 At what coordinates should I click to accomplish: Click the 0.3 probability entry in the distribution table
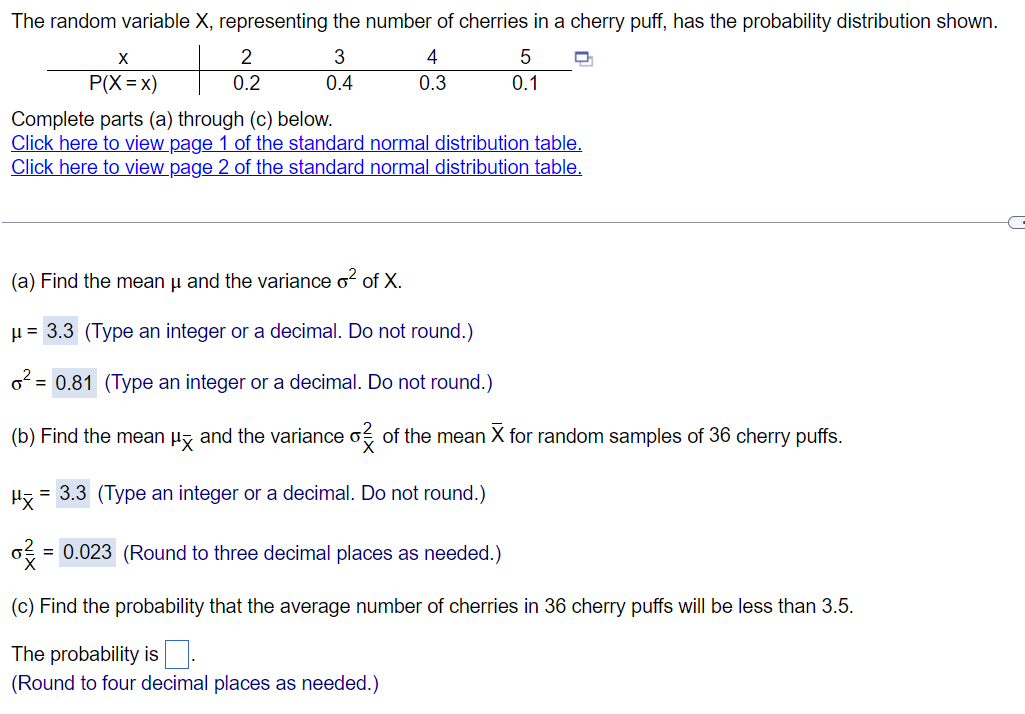[431, 84]
